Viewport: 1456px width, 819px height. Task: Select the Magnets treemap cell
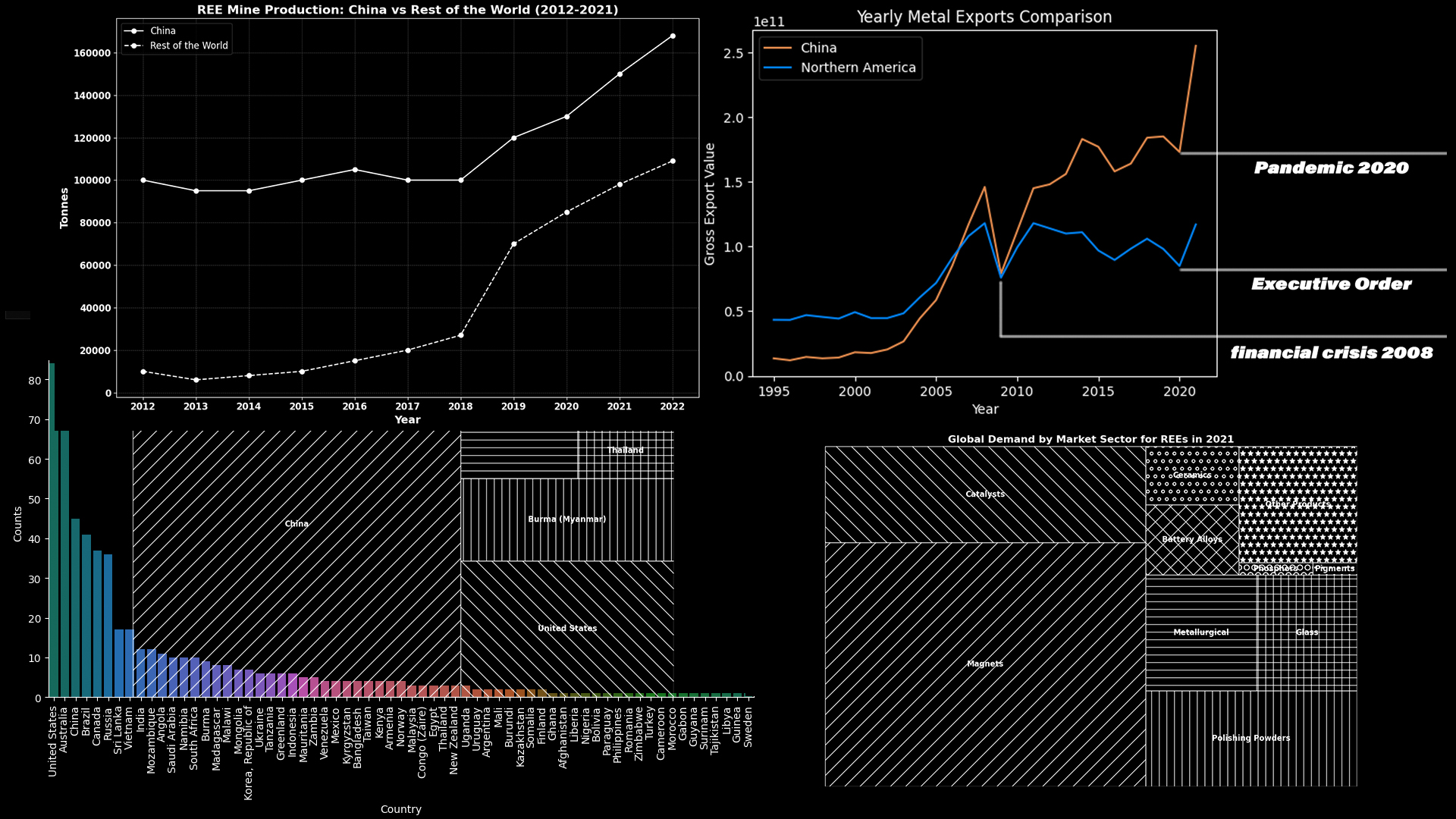pos(985,664)
